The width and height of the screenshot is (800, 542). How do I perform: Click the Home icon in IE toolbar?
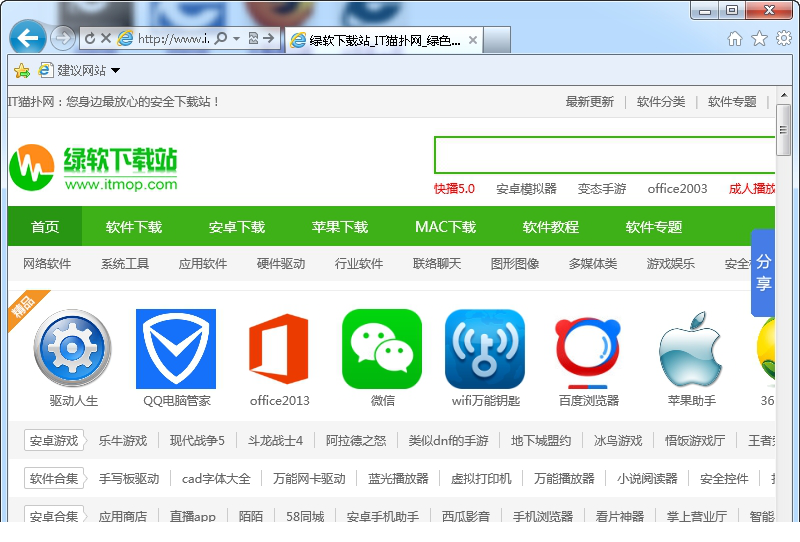pyautogui.click(x=735, y=38)
